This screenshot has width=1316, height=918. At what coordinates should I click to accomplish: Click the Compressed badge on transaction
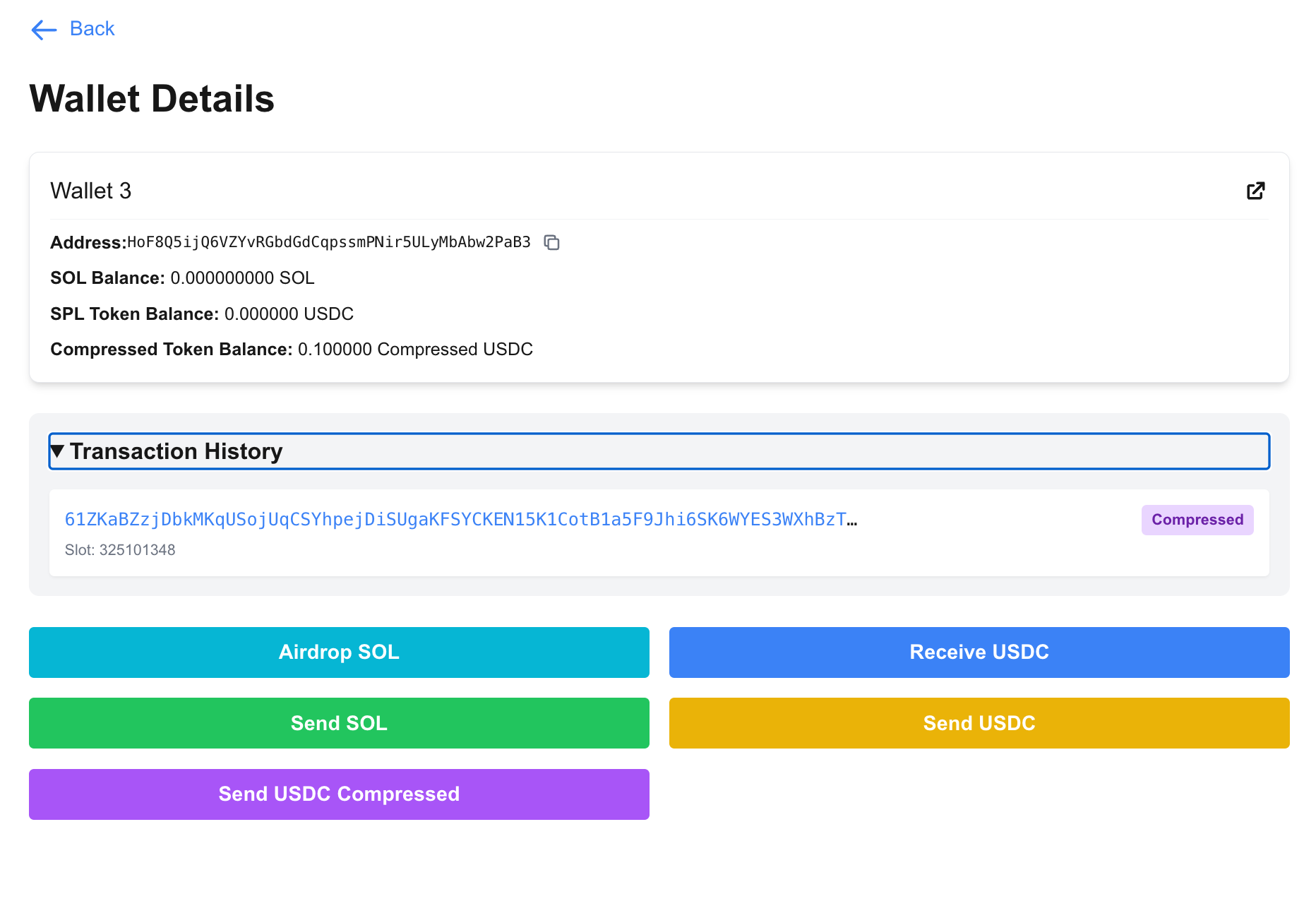pos(1197,520)
